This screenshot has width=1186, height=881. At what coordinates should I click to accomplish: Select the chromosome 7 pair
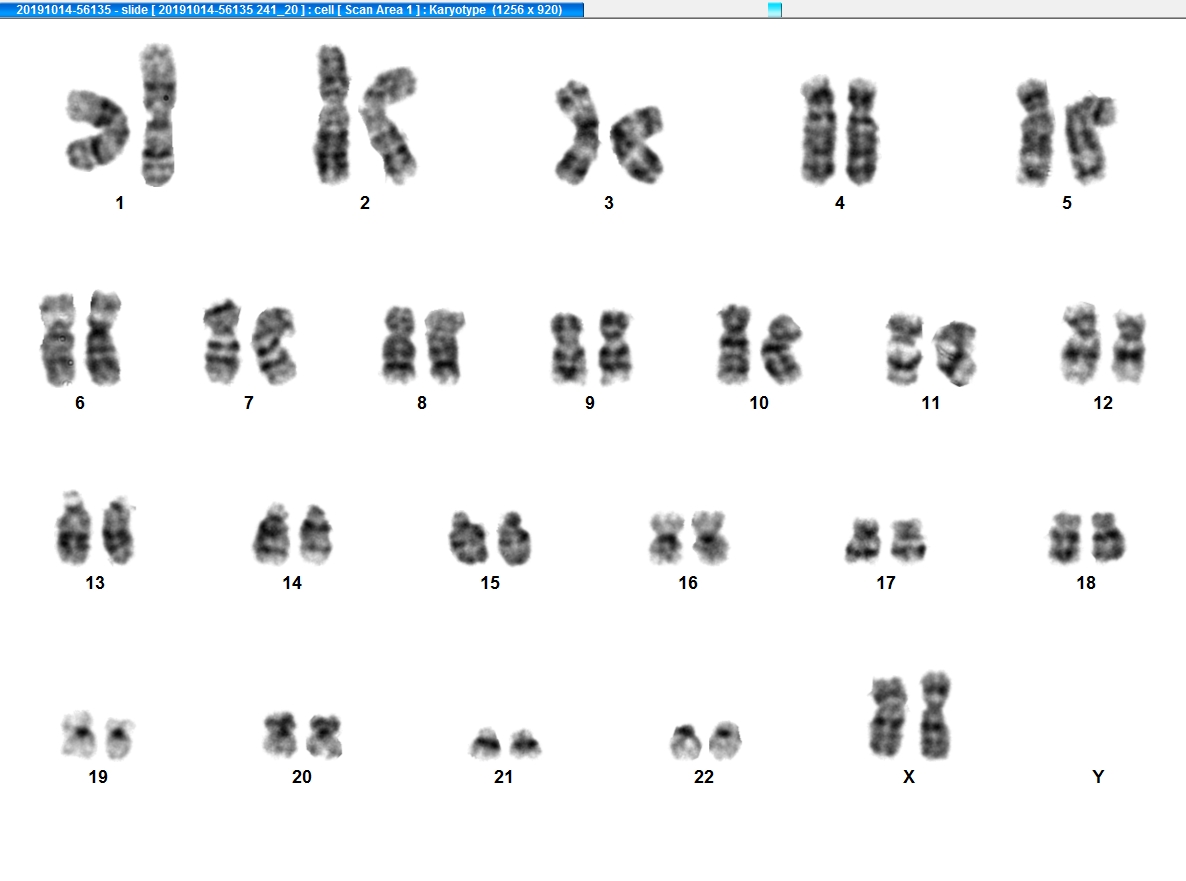[x=250, y=342]
